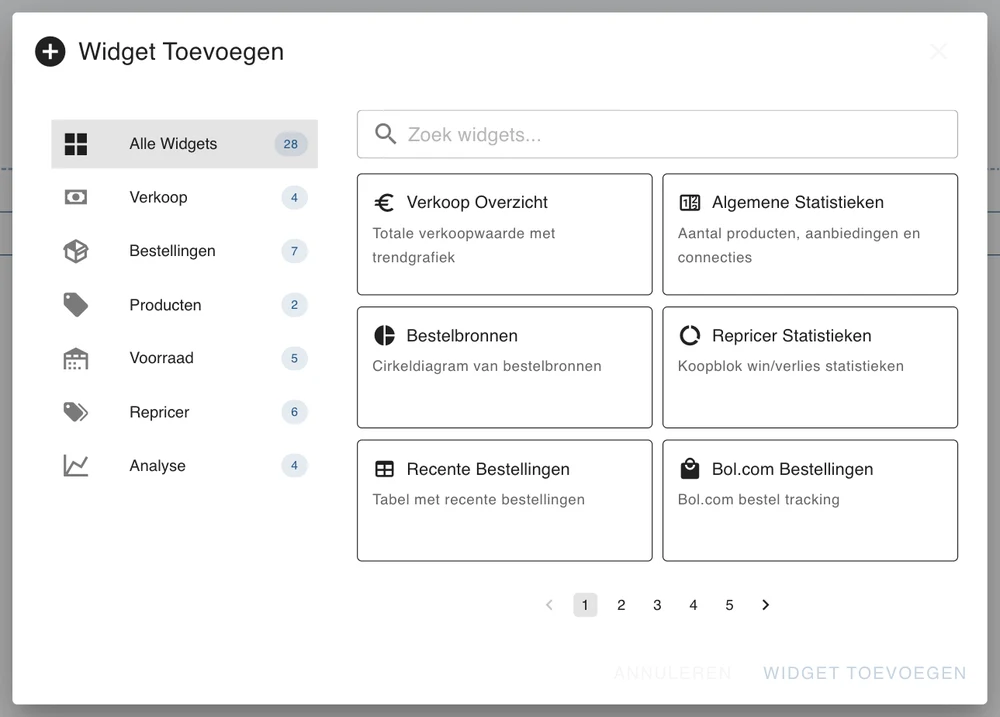Choose the Bestelbronnen widget card
Image resolution: width=1000 pixels, height=717 pixels.
(x=504, y=367)
